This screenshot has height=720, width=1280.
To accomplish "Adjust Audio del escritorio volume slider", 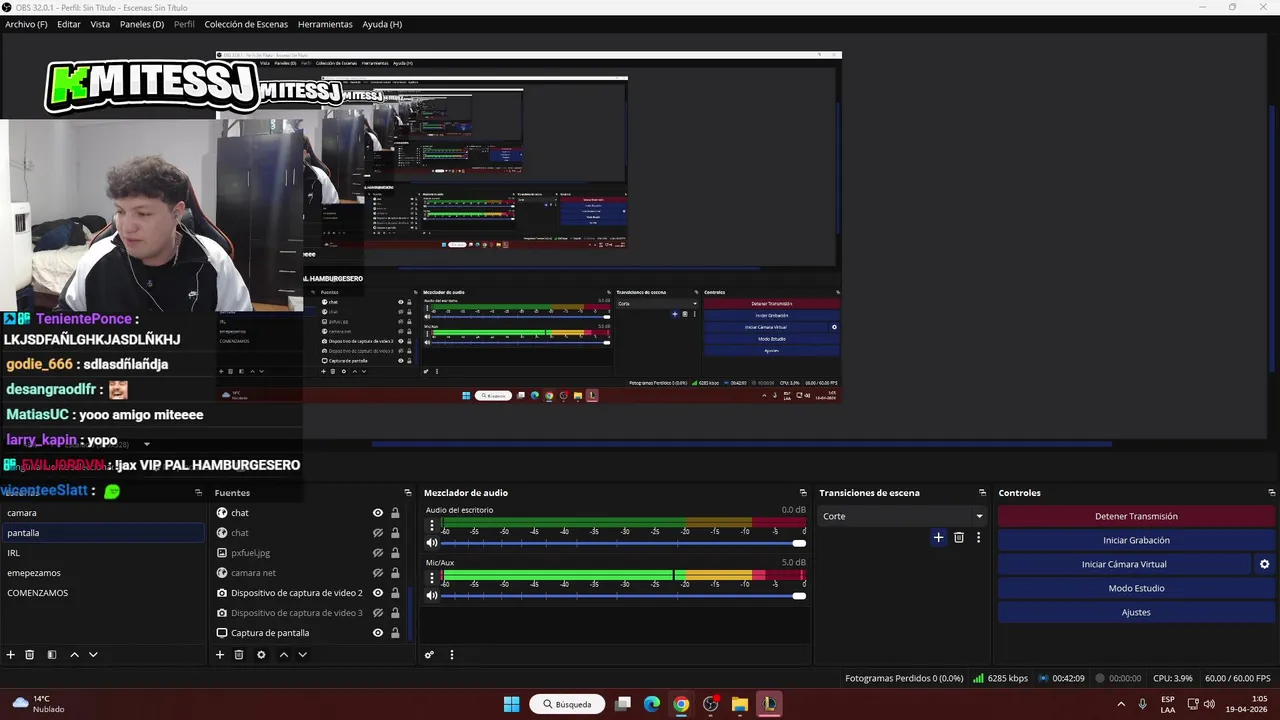I will [x=623, y=543].
